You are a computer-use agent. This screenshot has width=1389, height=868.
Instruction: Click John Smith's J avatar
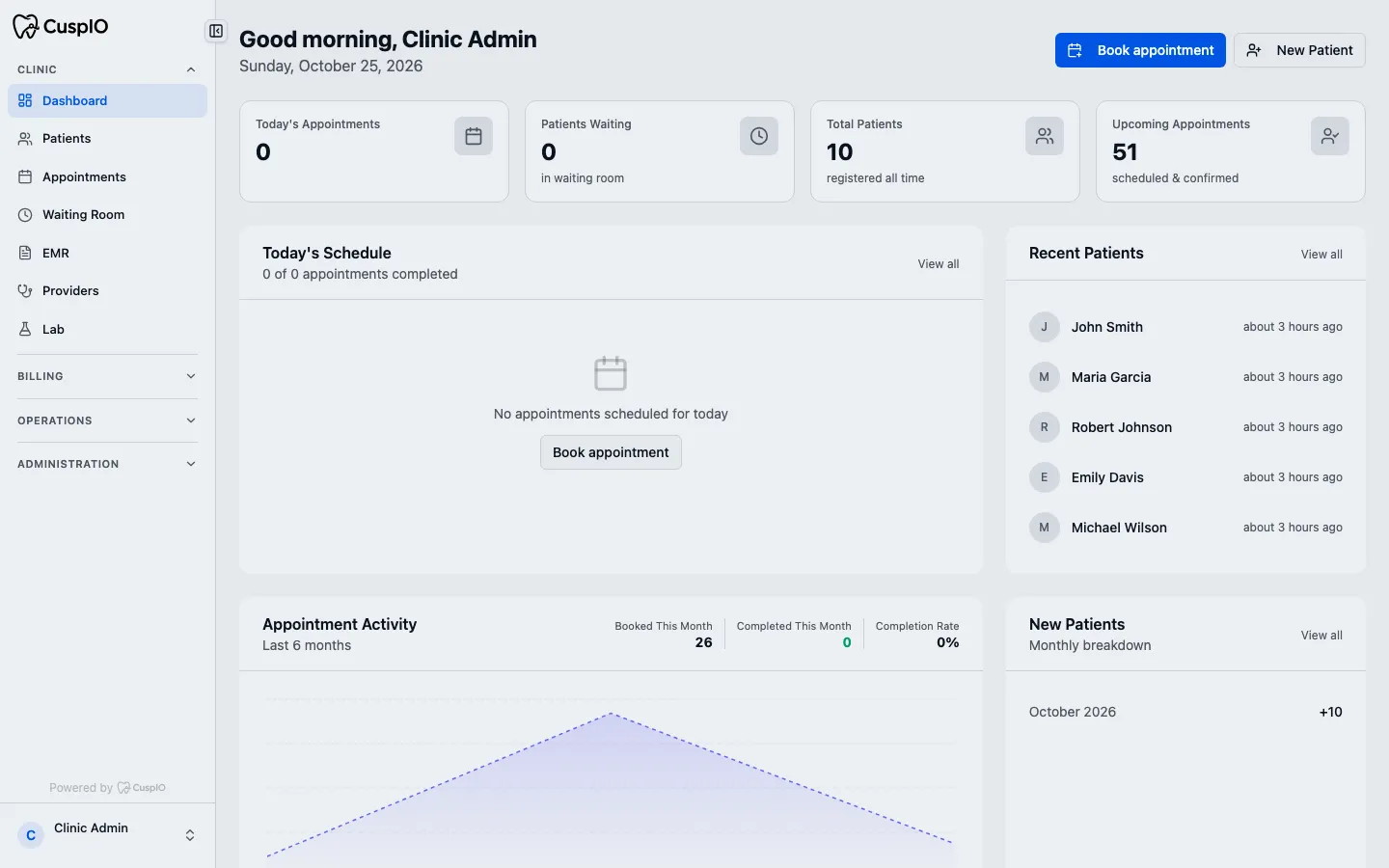[1045, 327]
